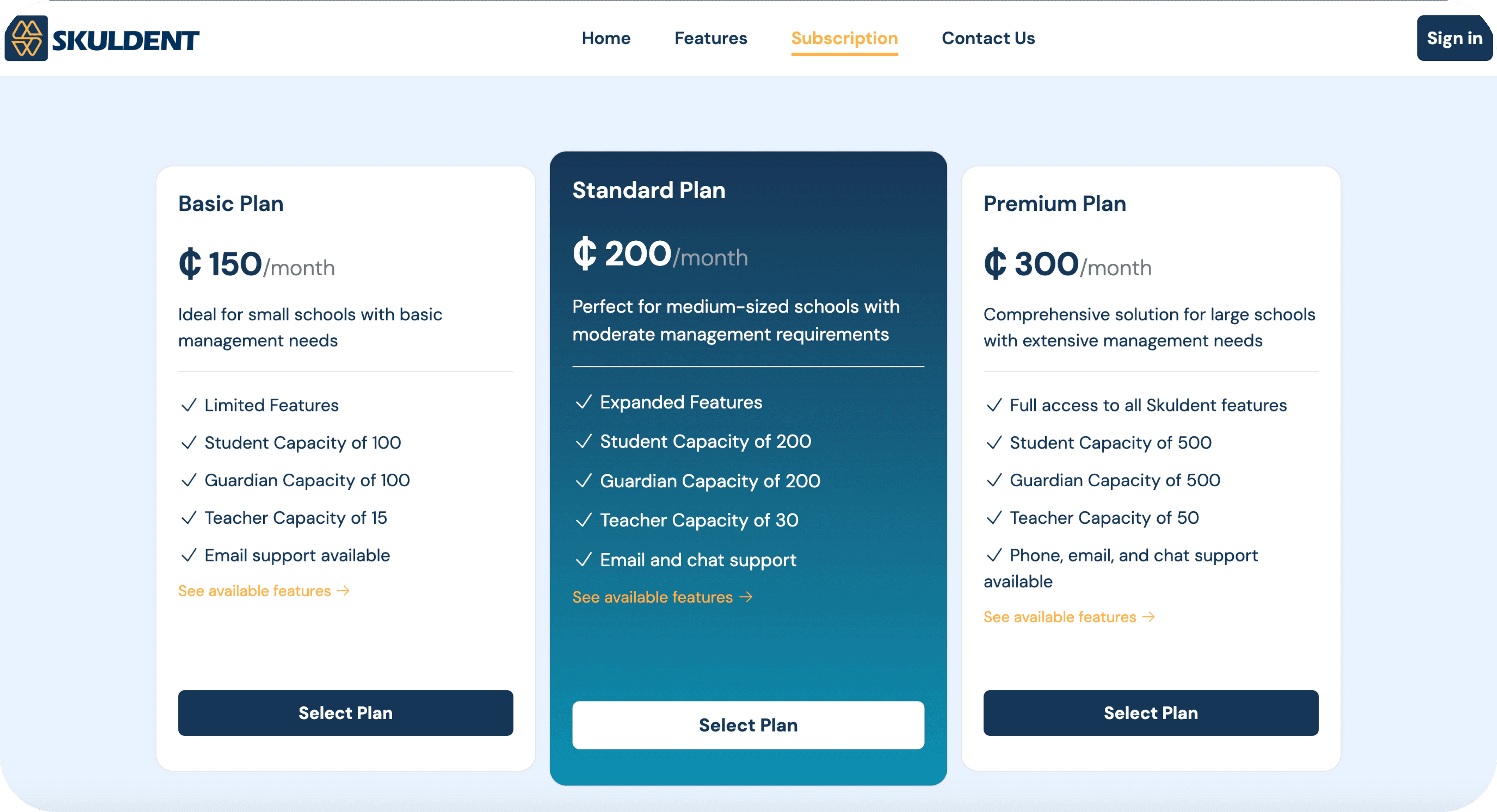The image size is (1497, 812).
Task: Open the Home menu item
Action: click(x=606, y=38)
